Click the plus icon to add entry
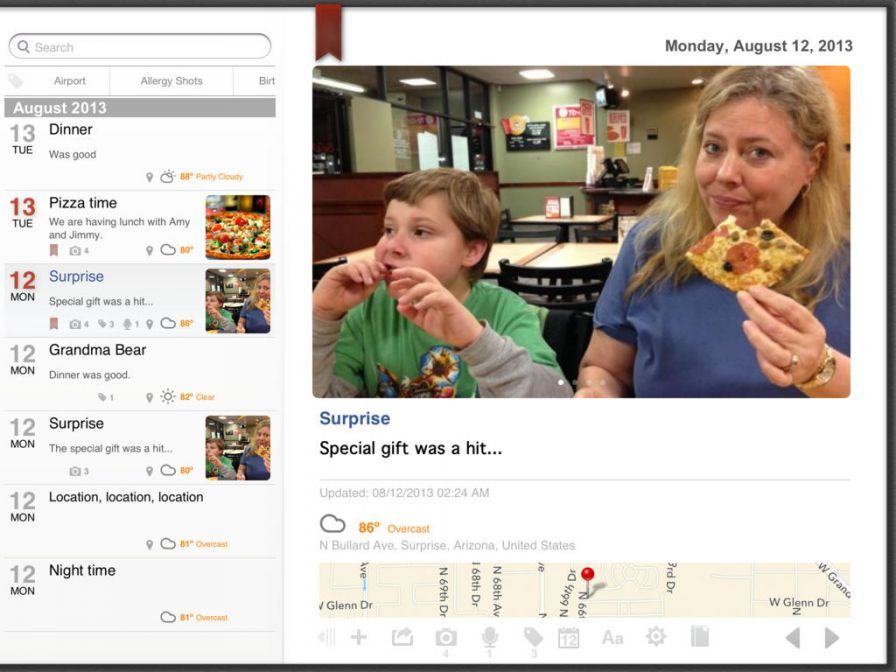The height and width of the screenshot is (672, 896). tap(359, 637)
